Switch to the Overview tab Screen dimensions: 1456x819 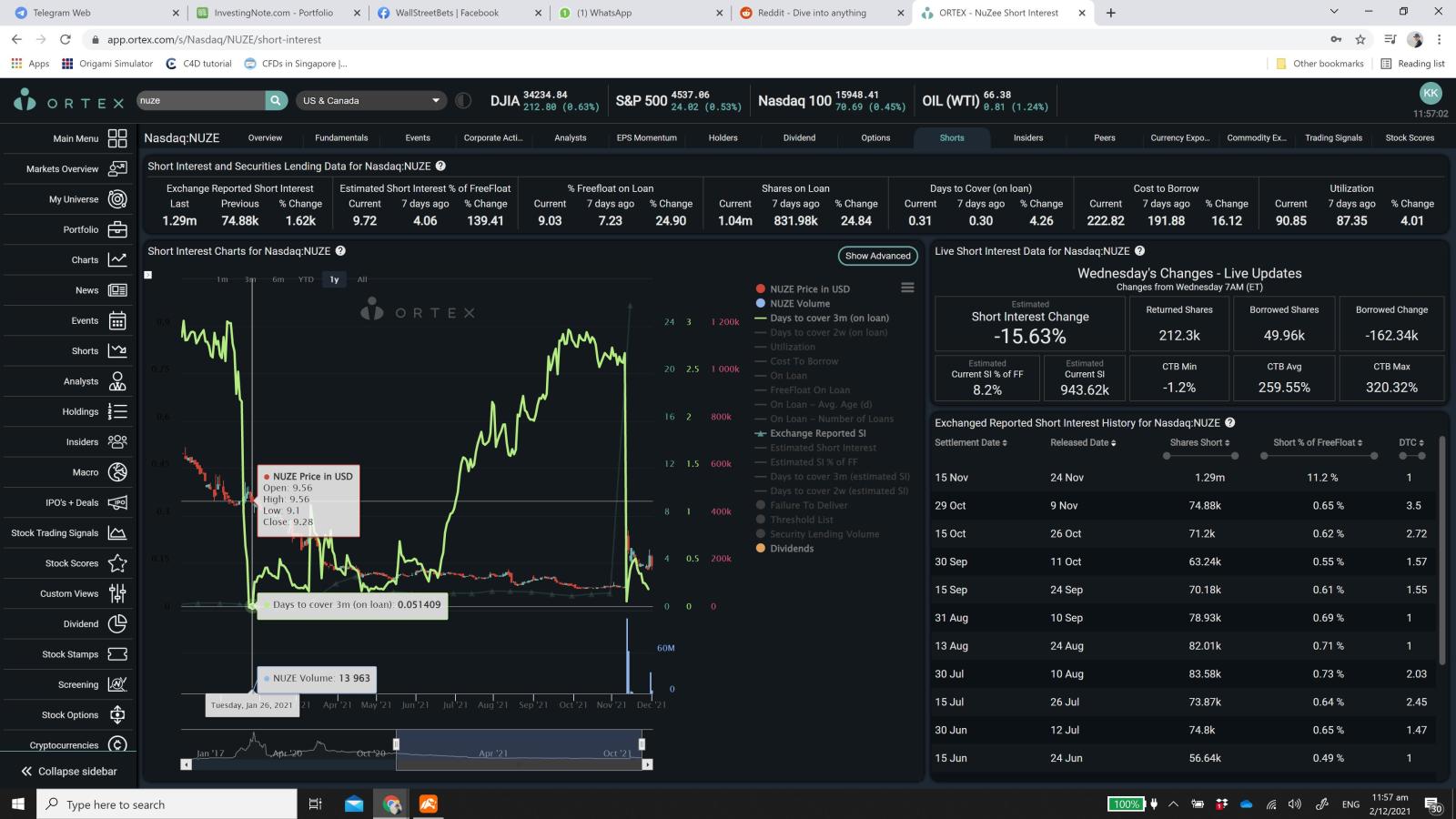pyautogui.click(x=265, y=138)
